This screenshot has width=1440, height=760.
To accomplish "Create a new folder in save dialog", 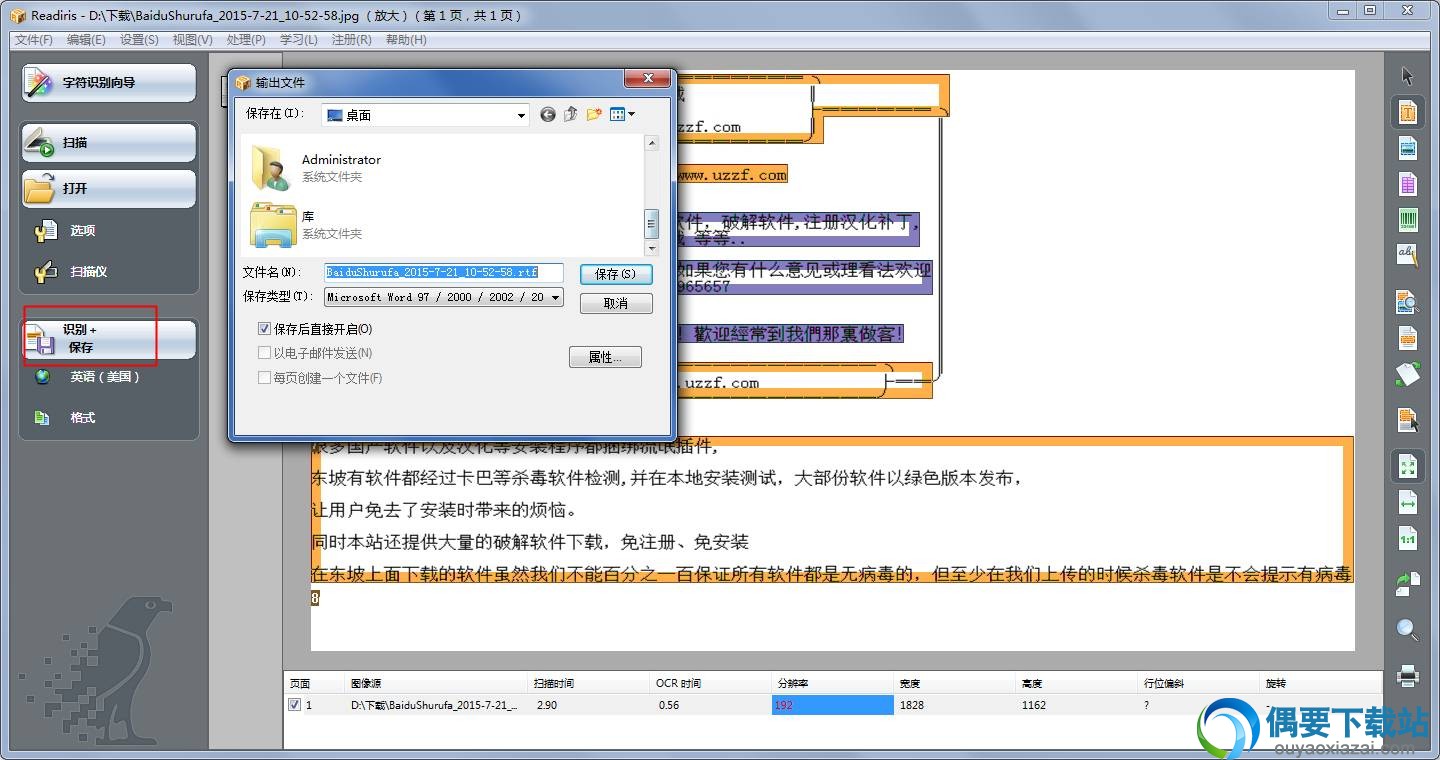I will [594, 115].
